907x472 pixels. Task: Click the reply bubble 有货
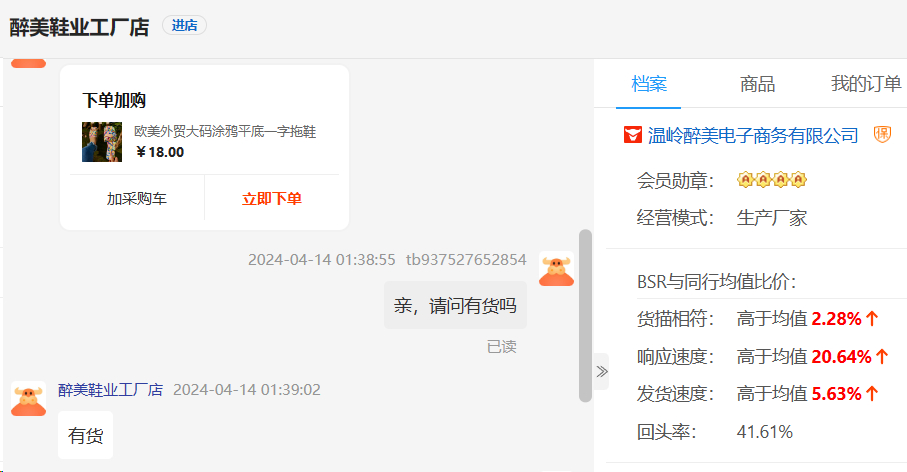[x=86, y=435]
